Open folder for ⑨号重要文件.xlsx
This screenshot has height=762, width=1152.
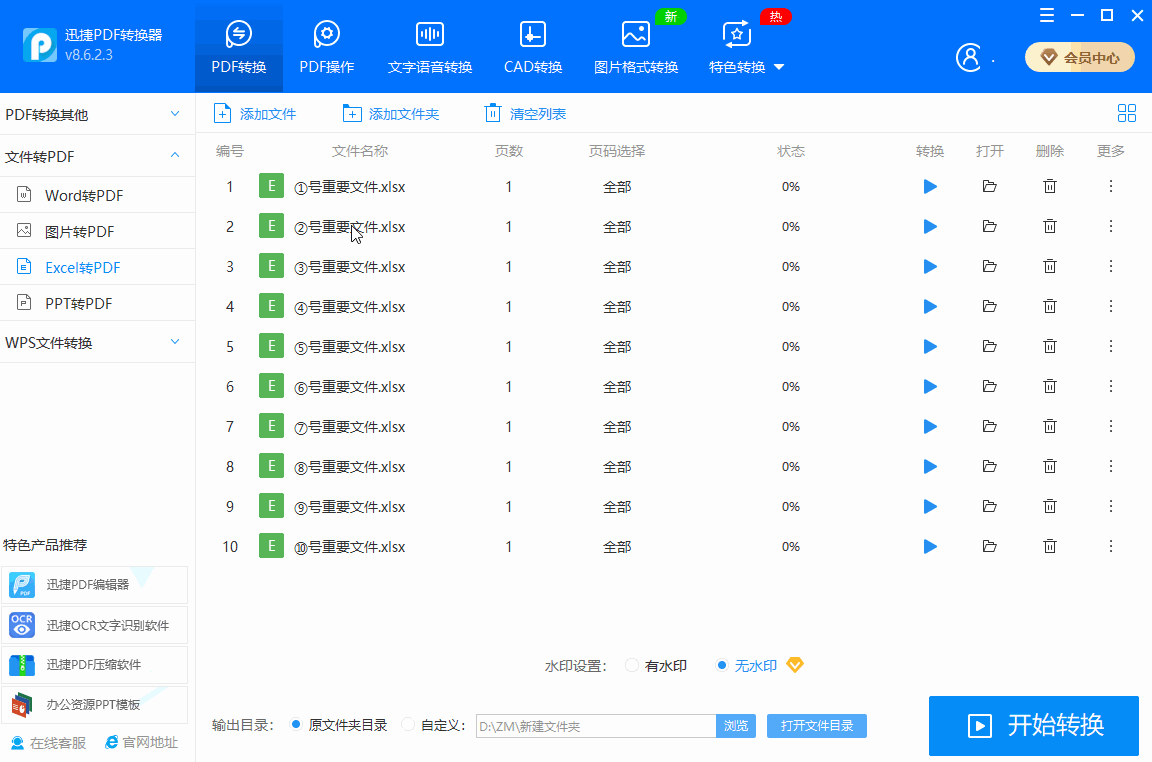click(990, 506)
